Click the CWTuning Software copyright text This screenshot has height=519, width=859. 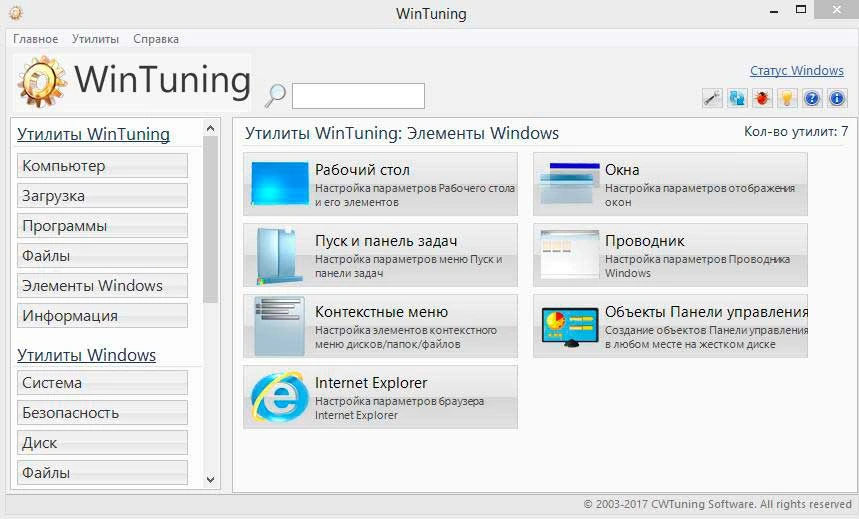coord(717,504)
